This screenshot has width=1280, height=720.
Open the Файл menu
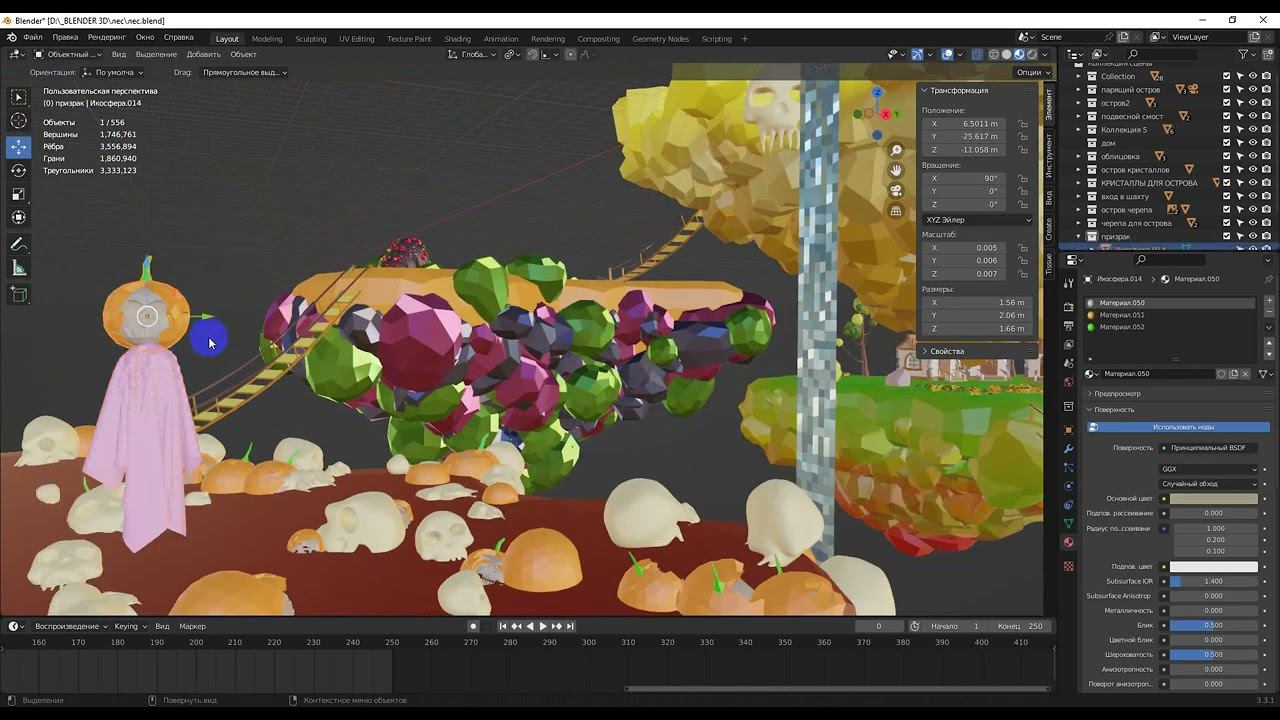(33, 38)
